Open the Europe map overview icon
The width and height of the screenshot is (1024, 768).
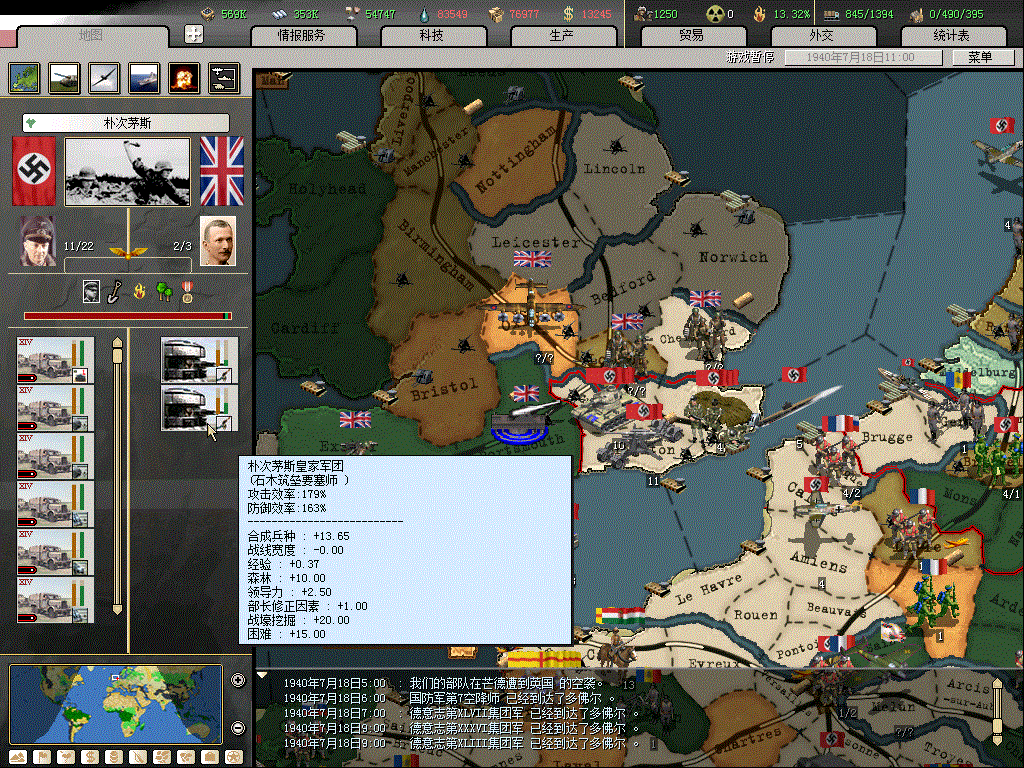point(24,78)
